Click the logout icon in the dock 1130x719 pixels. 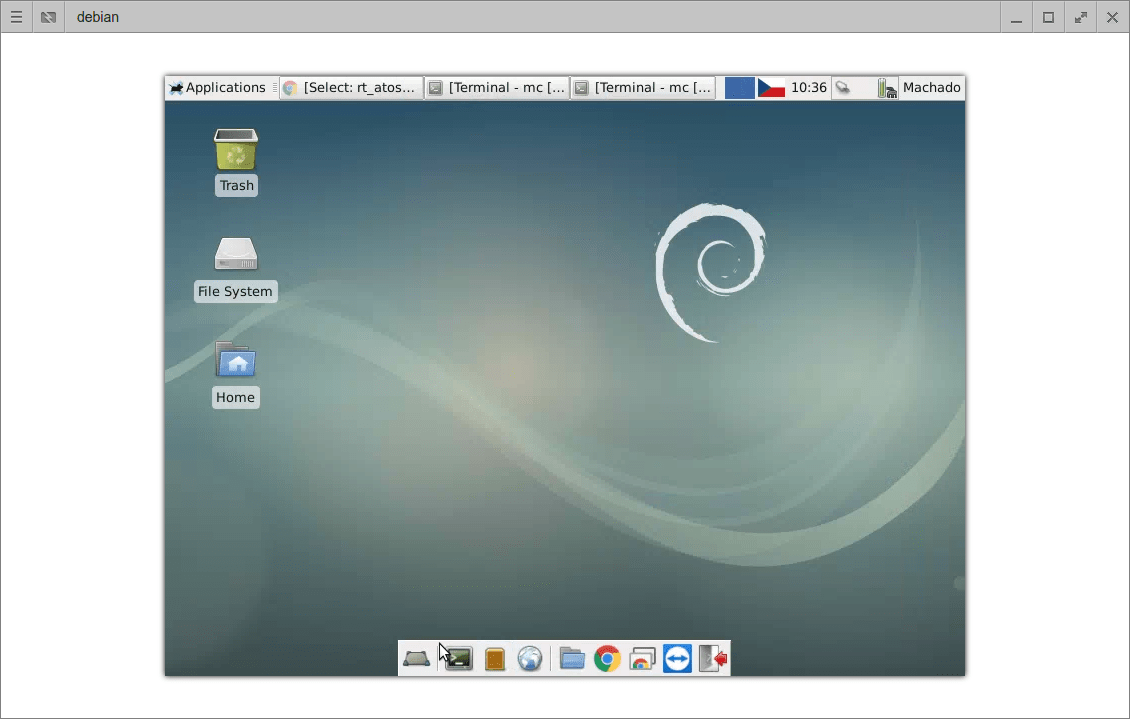(x=713, y=658)
